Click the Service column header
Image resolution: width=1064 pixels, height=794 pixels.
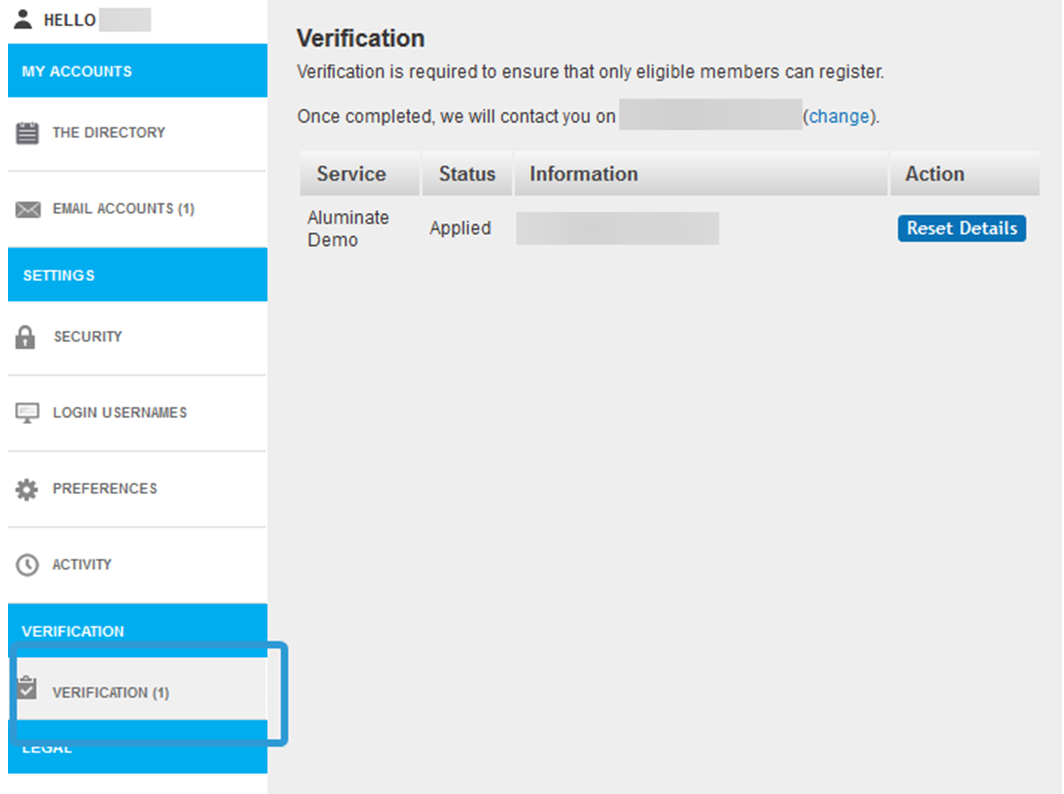351,174
